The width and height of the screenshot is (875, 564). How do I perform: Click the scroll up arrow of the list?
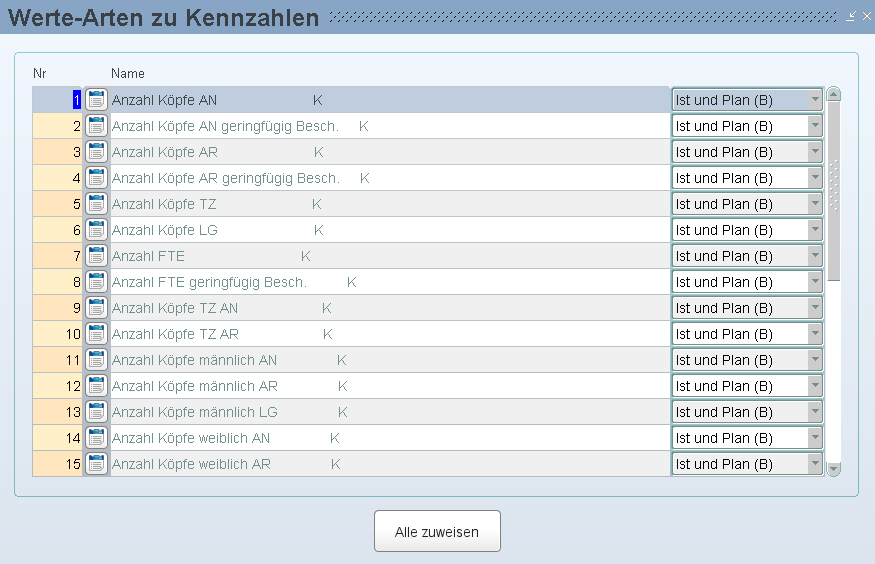(x=833, y=95)
